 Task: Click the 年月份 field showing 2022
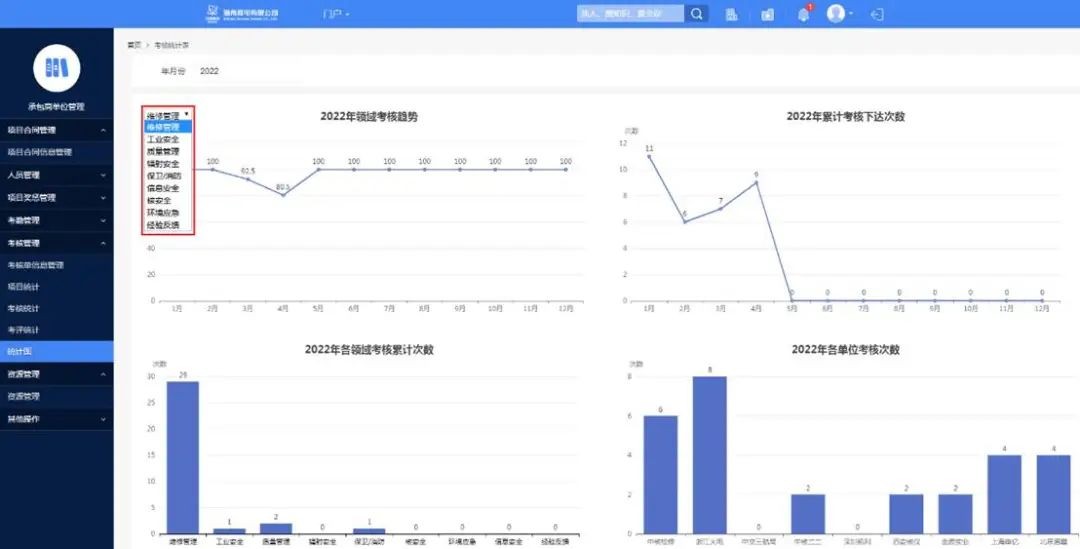210,71
